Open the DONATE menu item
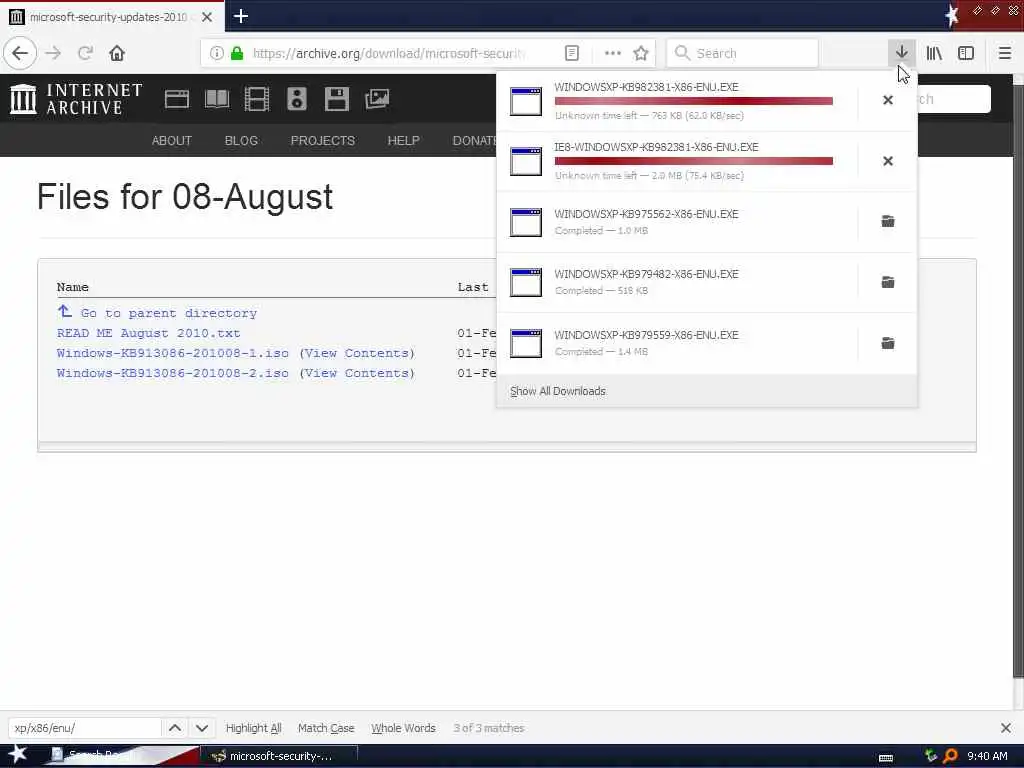This screenshot has width=1024, height=768. point(475,140)
